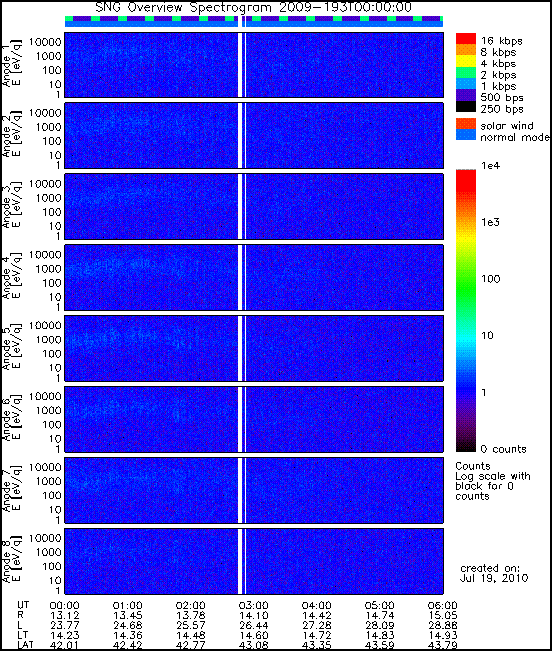Click the '1e3' color bar label
Image resolution: width=552 pixels, height=651 pixels.
coord(491,223)
